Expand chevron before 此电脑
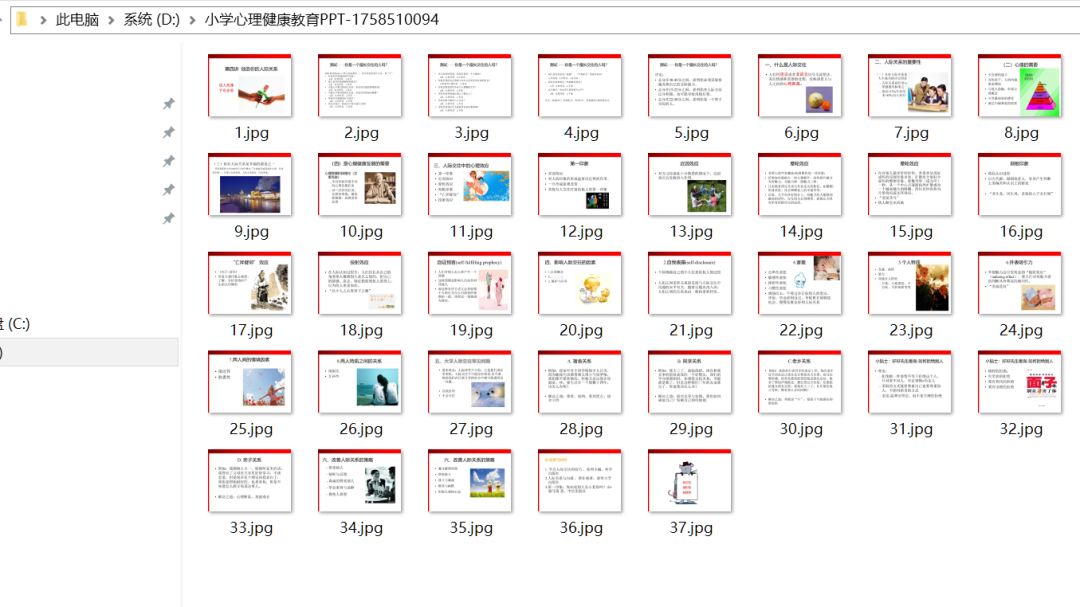1080x607 pixels. [43, 20]
